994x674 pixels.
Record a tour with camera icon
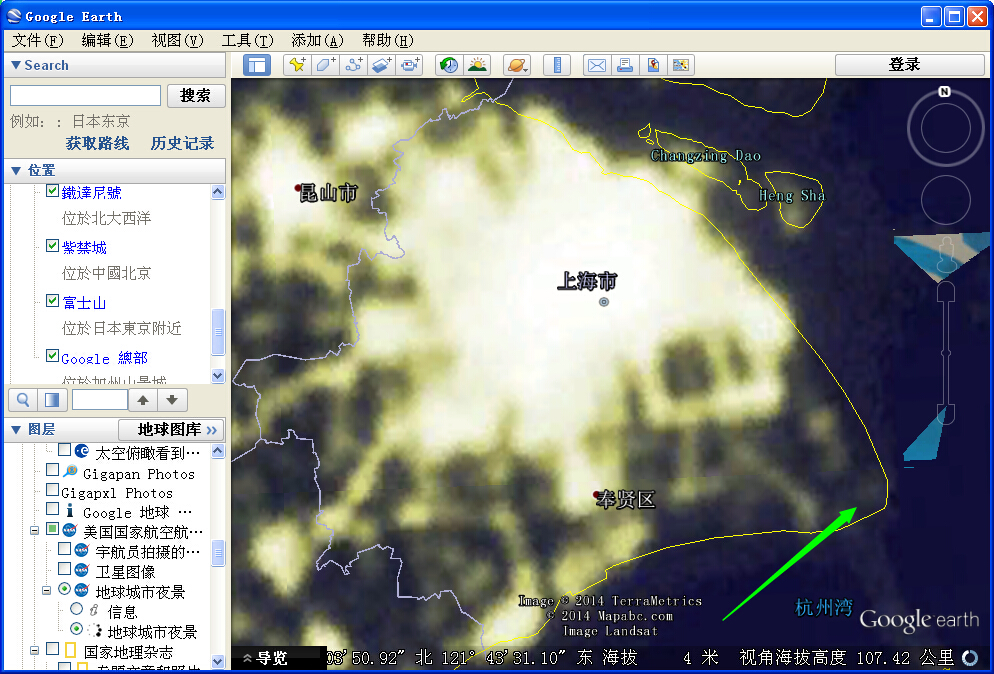(410, 65)
